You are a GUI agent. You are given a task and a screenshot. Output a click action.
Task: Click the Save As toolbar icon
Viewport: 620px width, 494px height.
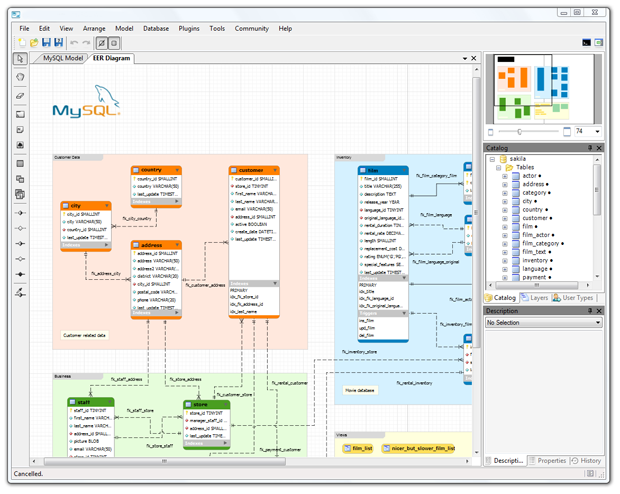click(59, 43)
